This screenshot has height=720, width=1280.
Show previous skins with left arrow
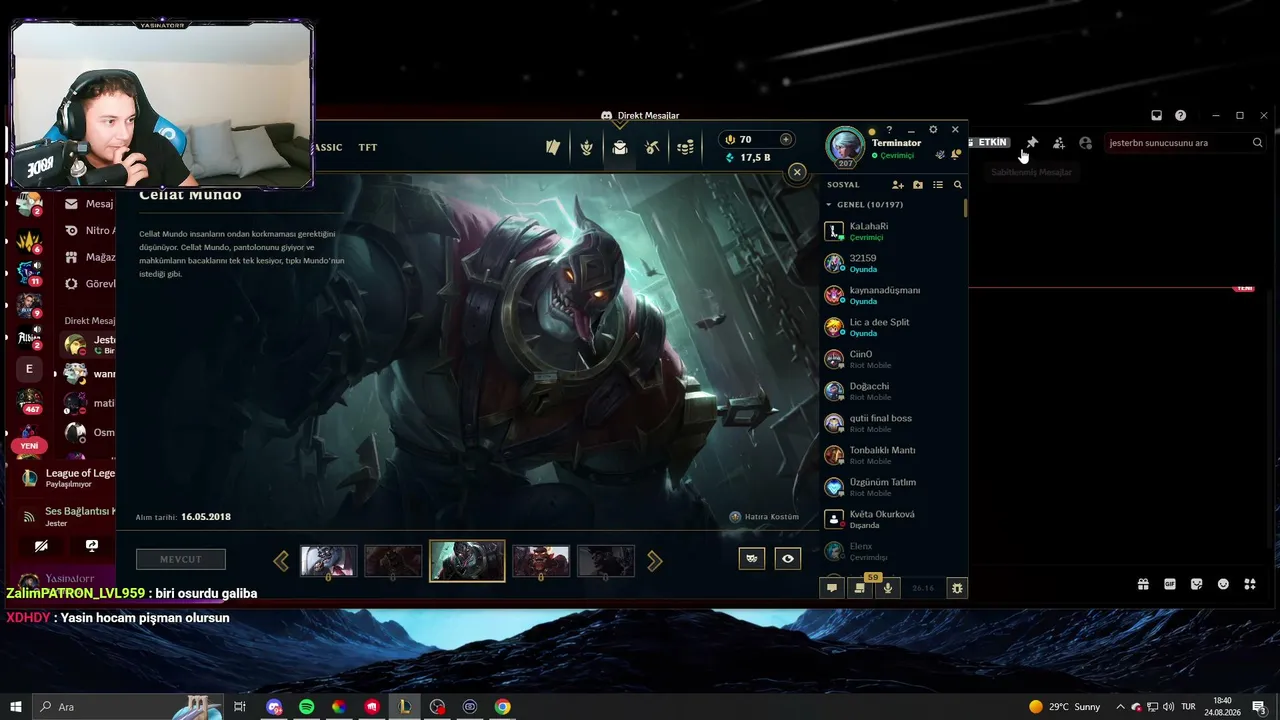281,561
